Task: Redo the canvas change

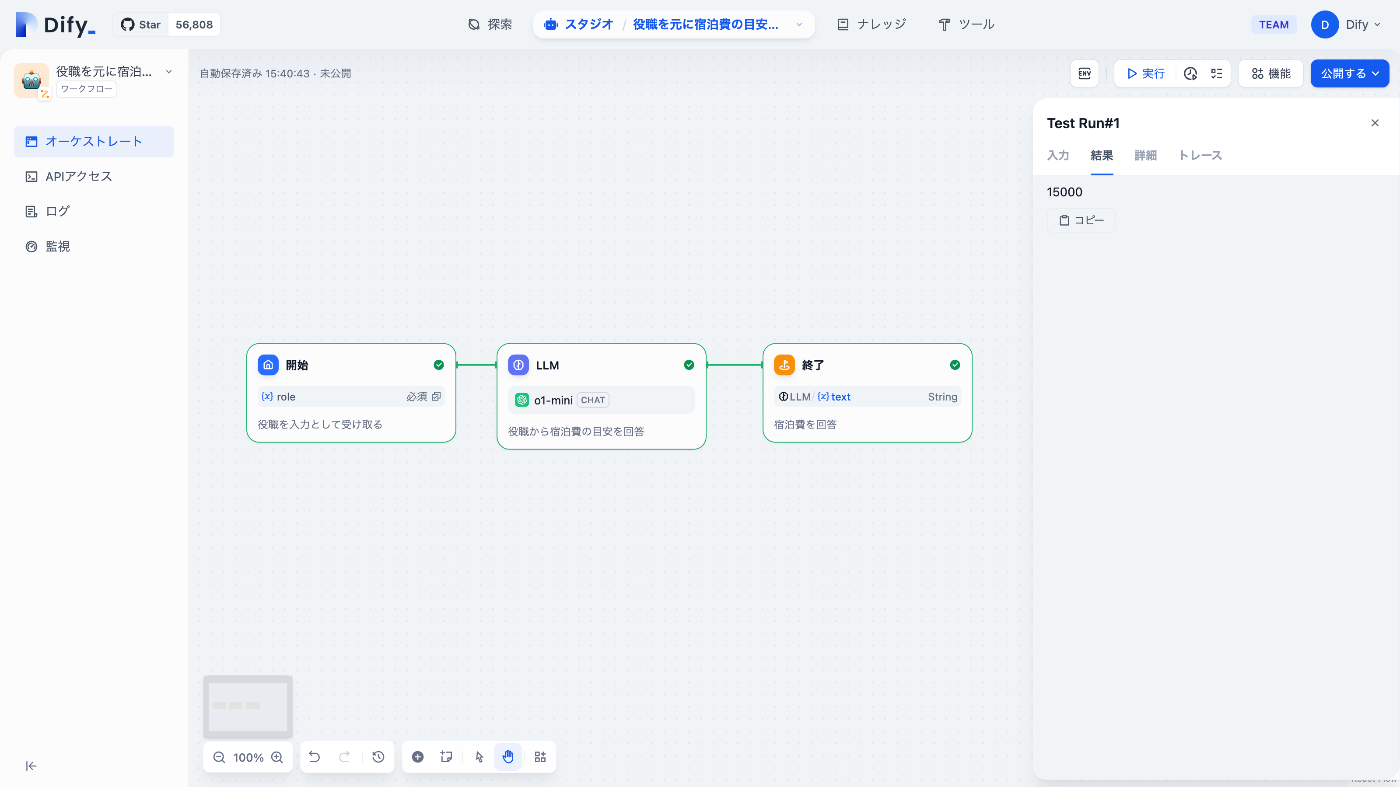Action: pos(344,757)
